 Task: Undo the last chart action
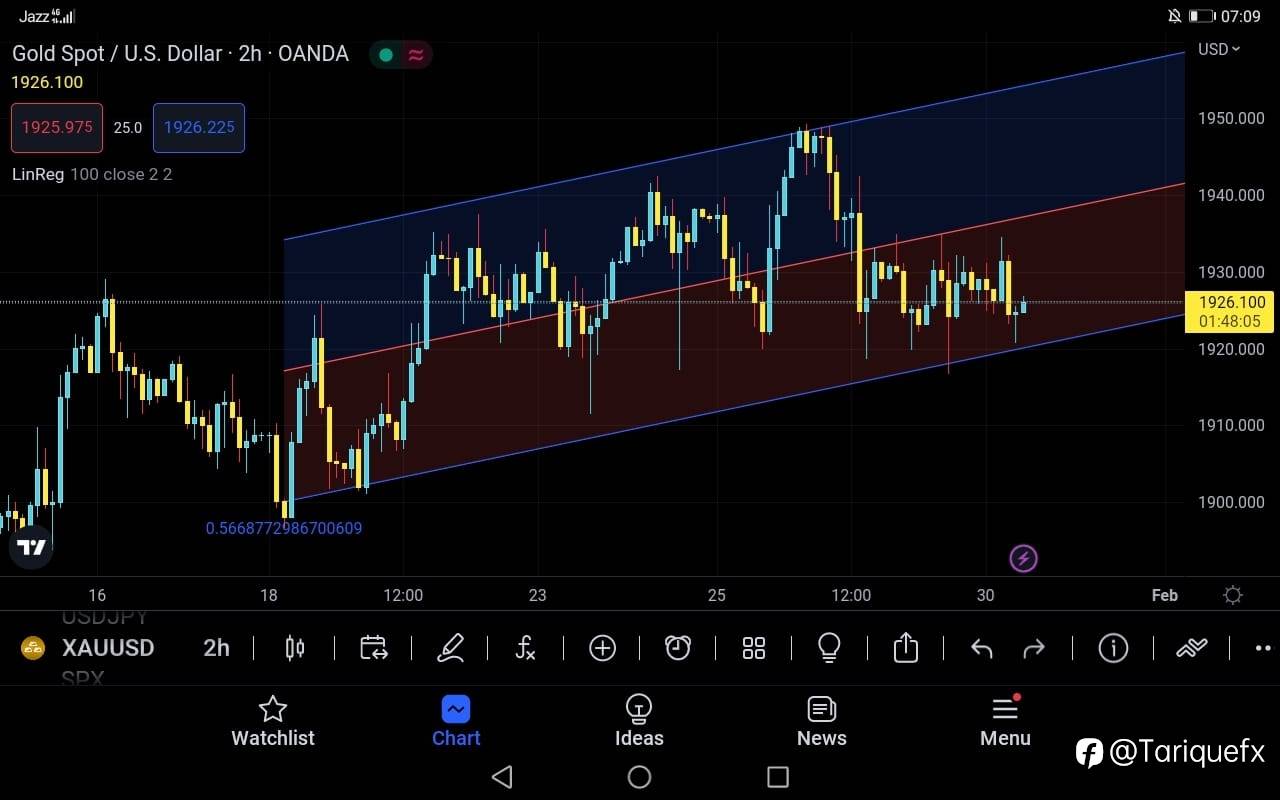click(981, 649)
